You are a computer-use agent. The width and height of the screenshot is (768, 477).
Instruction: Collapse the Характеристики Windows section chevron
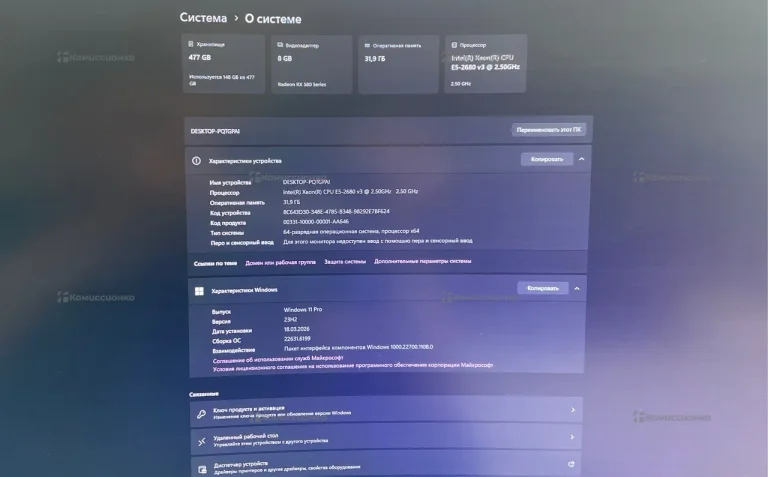click(x=577, y=288)
